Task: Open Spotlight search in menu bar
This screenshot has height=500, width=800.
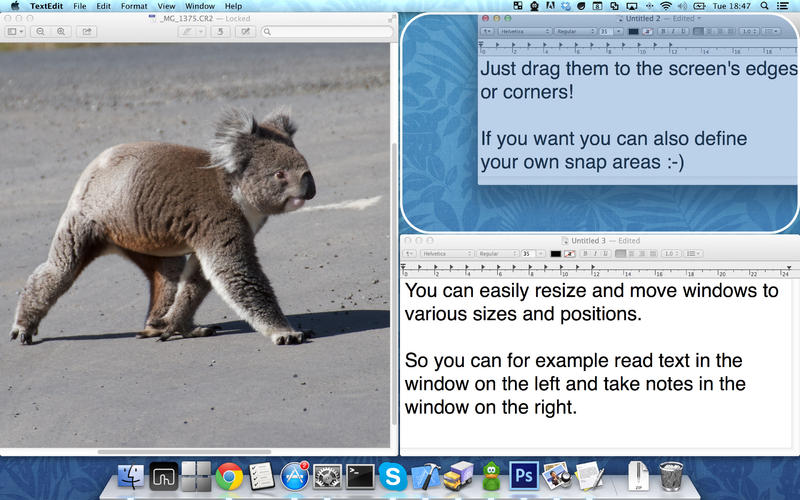Action: tap(764, 6)
